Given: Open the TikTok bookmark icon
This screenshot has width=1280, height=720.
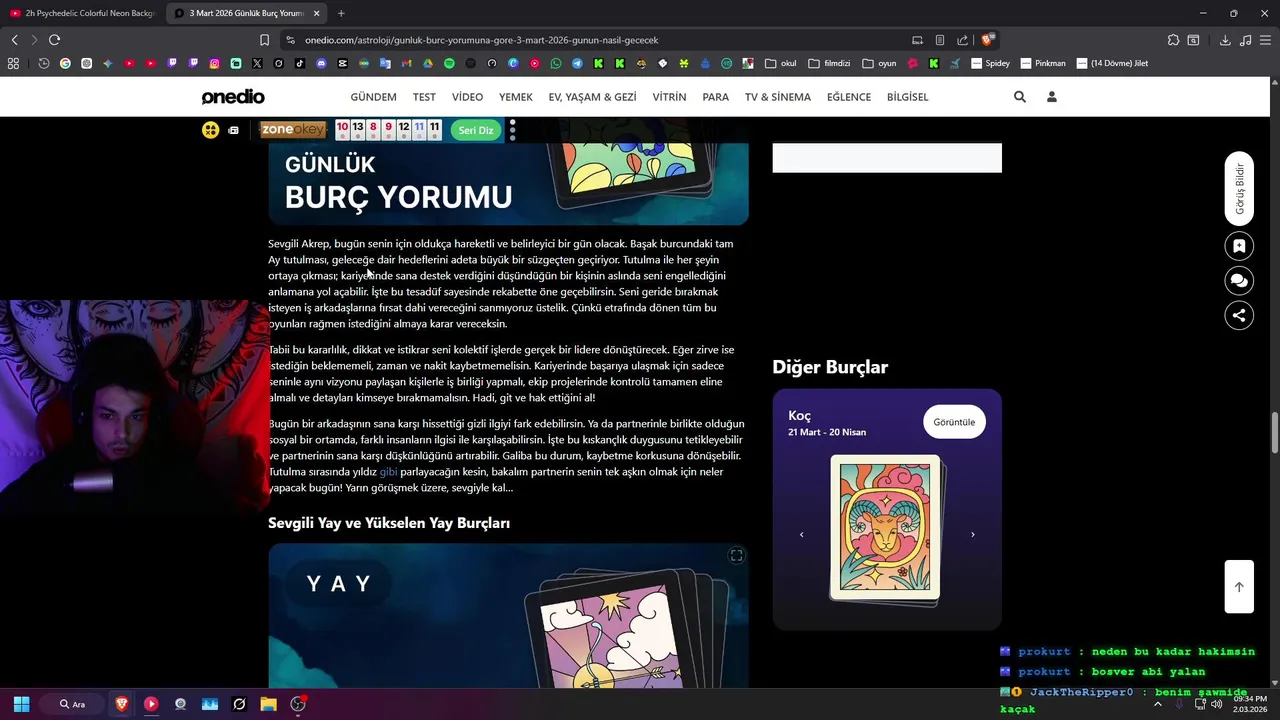Looking at the screenshot, I should click(300, 63).
